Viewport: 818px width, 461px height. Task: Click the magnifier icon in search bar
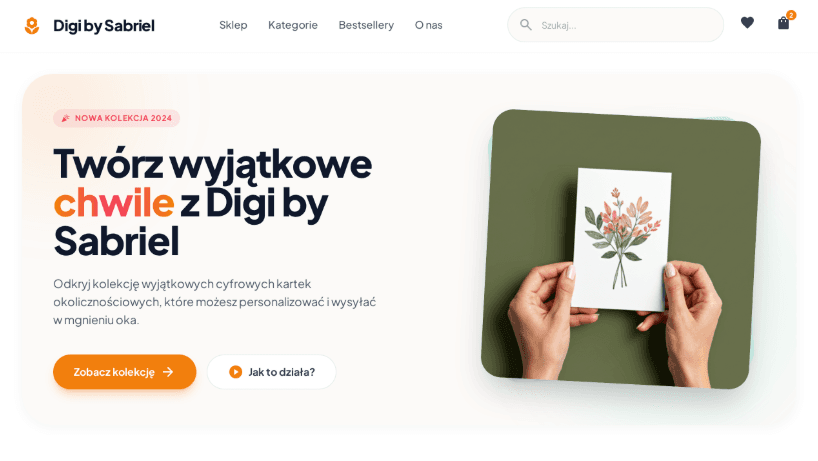pyautogui.click(x=526, y=25)
